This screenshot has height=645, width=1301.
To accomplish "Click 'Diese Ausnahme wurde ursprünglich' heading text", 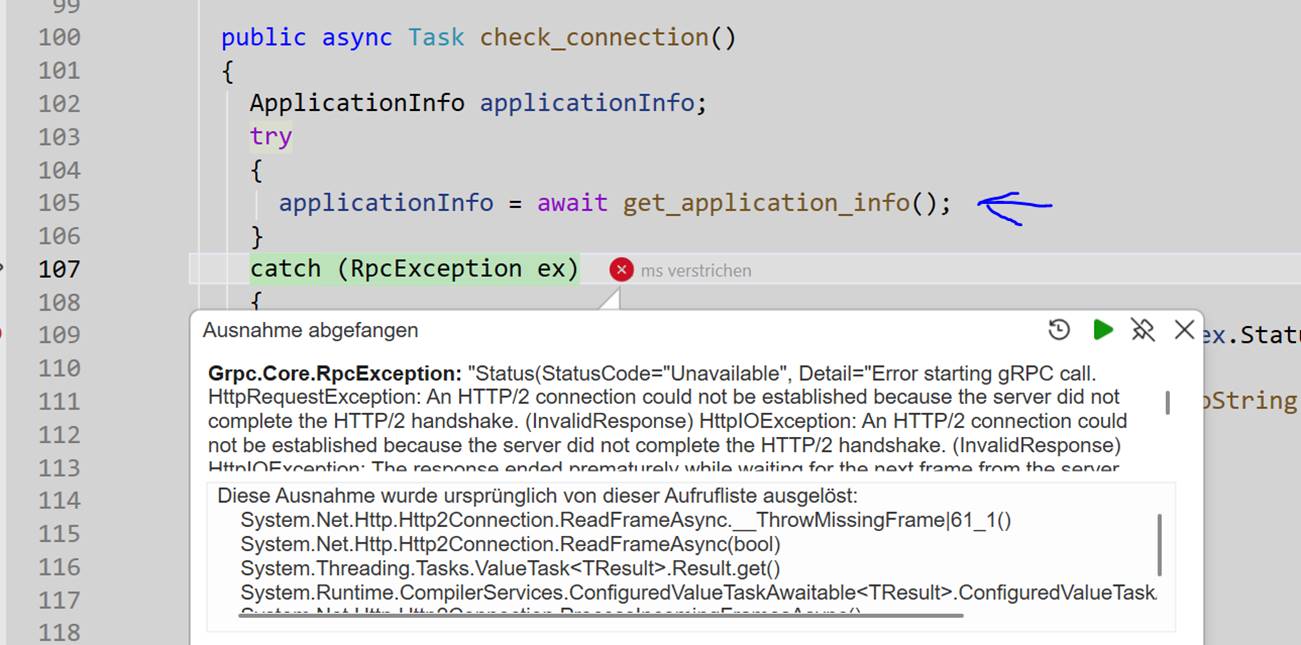I will pos(538,496).
